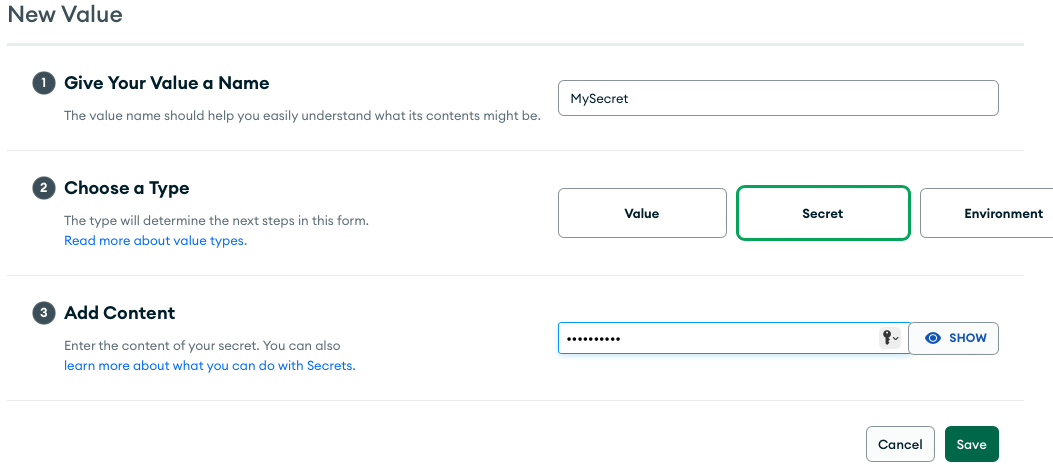Click the New Value page heading
This screenshot has height=468, width=1053.
65,13
